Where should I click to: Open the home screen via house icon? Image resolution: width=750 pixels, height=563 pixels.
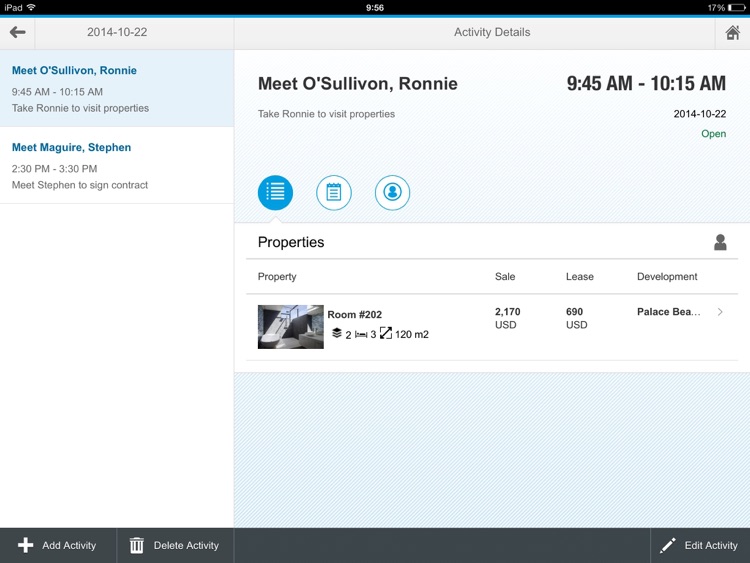(x=732, y=33)
